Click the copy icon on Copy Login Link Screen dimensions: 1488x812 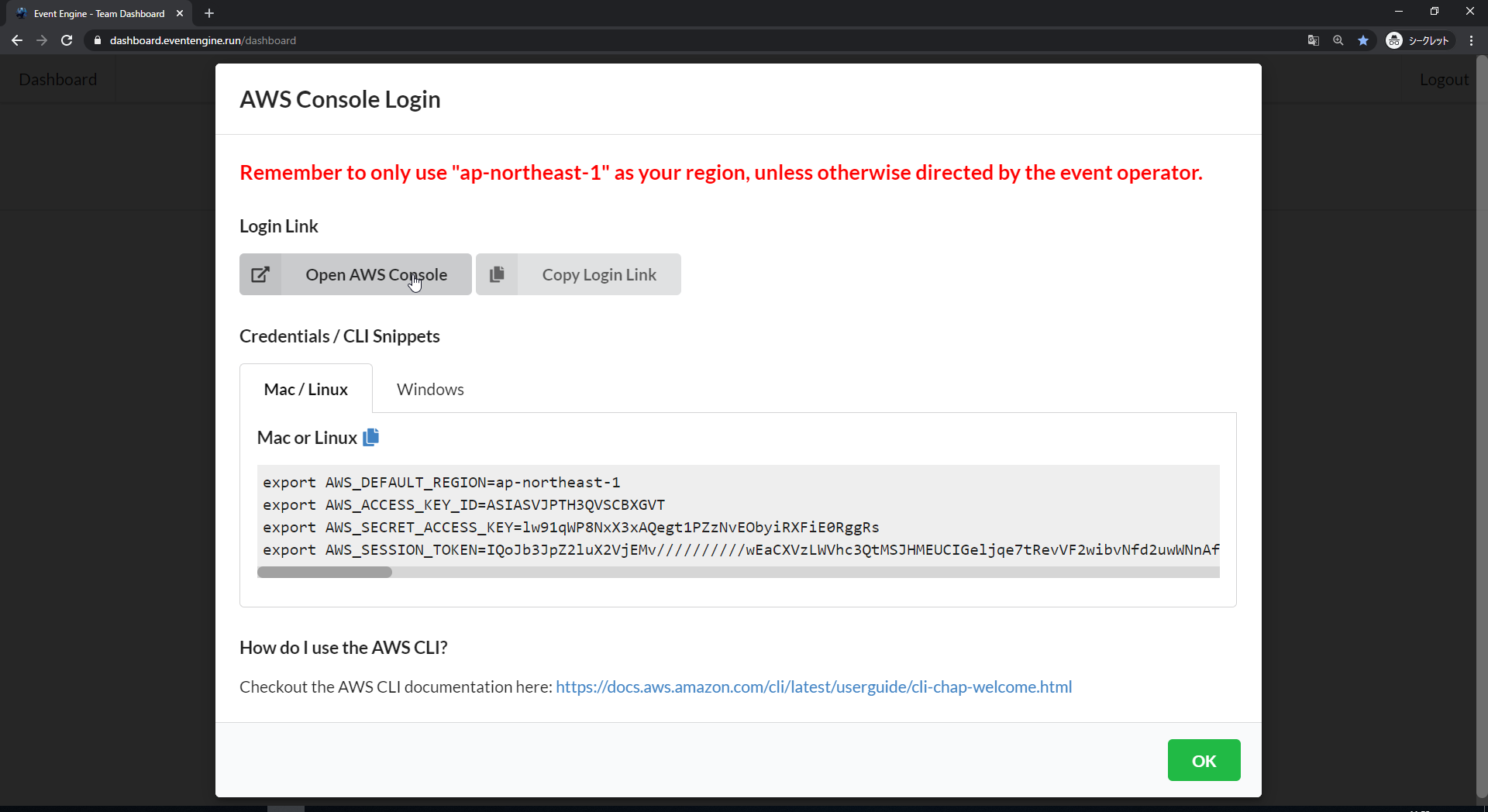pyautogui.click(x=497, y=274)
